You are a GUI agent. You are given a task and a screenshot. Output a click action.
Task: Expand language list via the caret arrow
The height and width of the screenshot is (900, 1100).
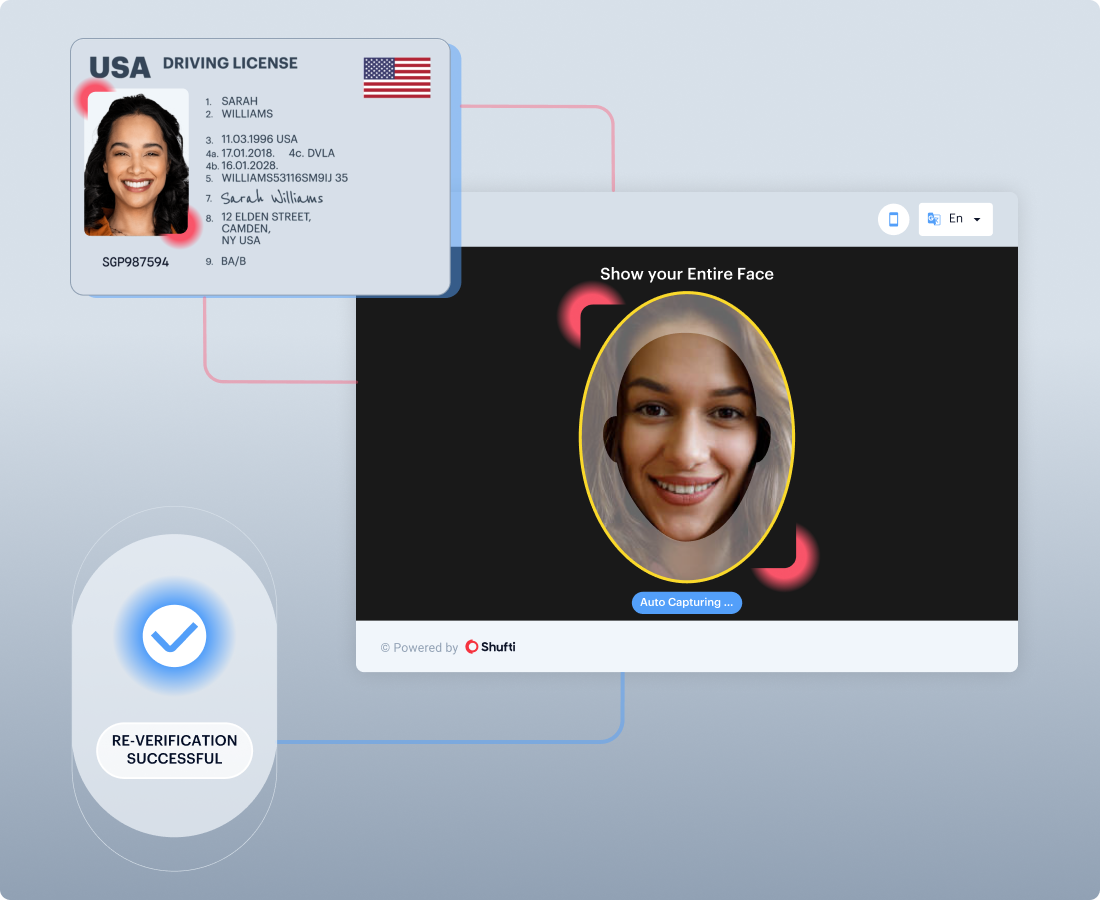click(976, 220)
